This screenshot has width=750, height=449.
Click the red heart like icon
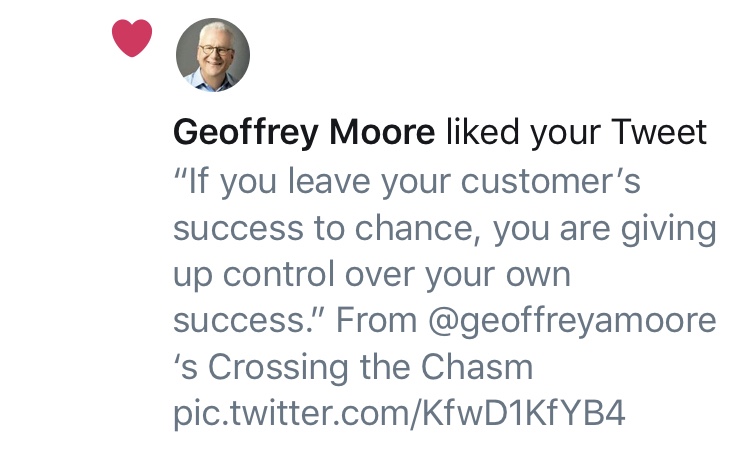click(x=132, y=39)
